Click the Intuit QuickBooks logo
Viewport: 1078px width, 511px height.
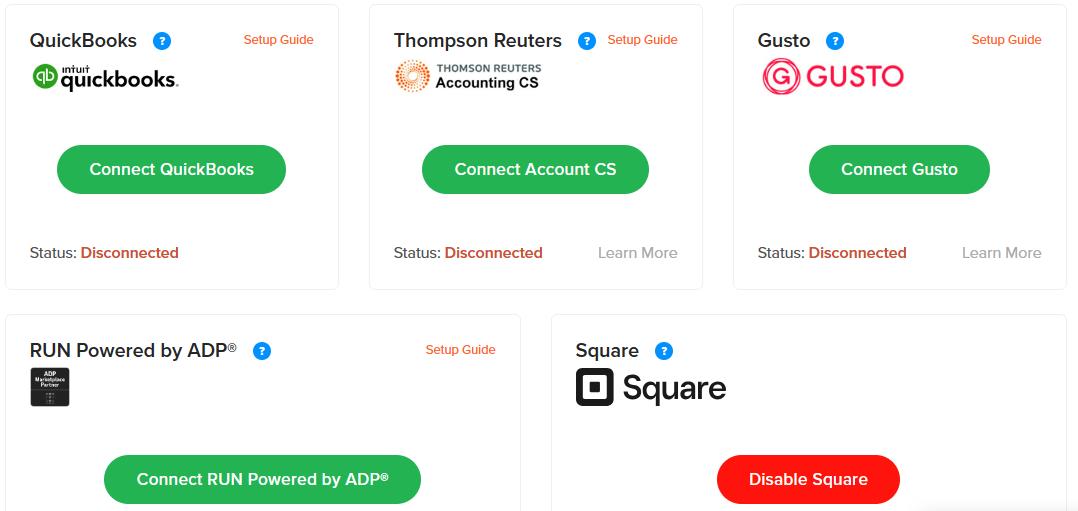click(105, 76)
